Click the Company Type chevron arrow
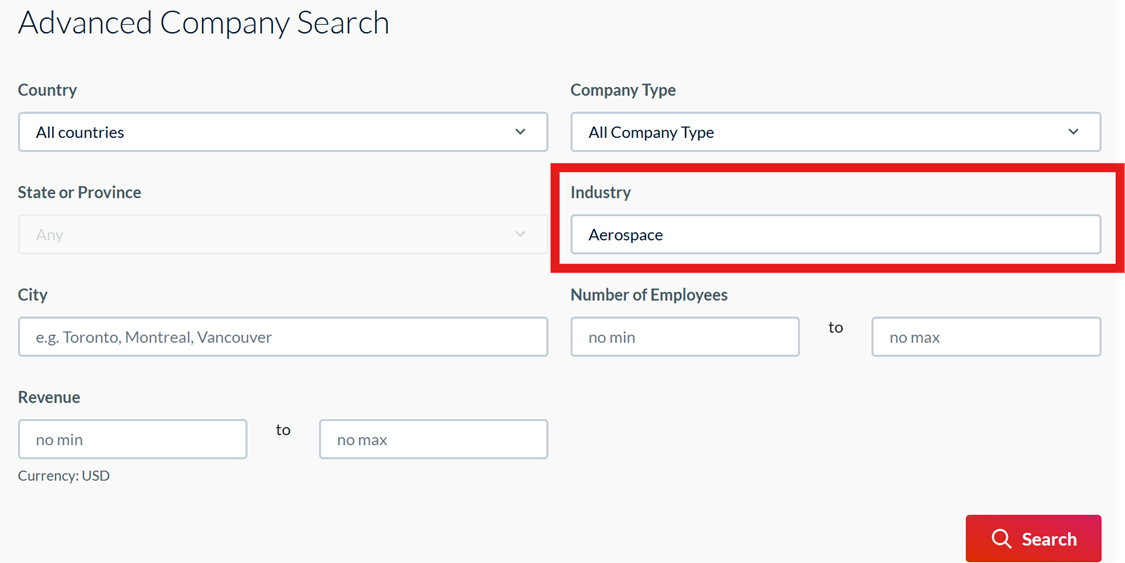1125x563 pixels. pos(1073,132)
